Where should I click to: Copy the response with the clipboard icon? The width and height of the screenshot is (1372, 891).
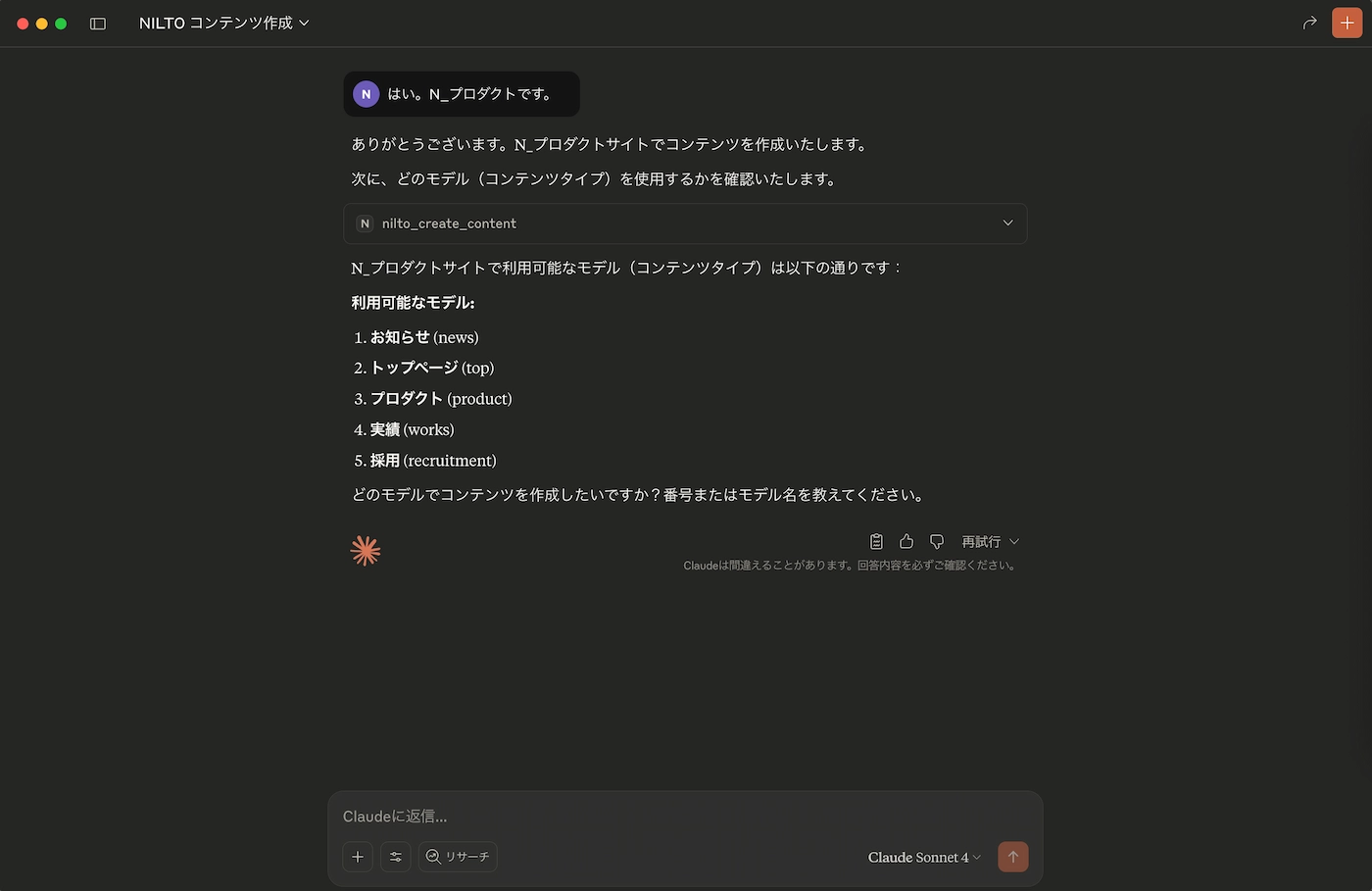[876, 541]
